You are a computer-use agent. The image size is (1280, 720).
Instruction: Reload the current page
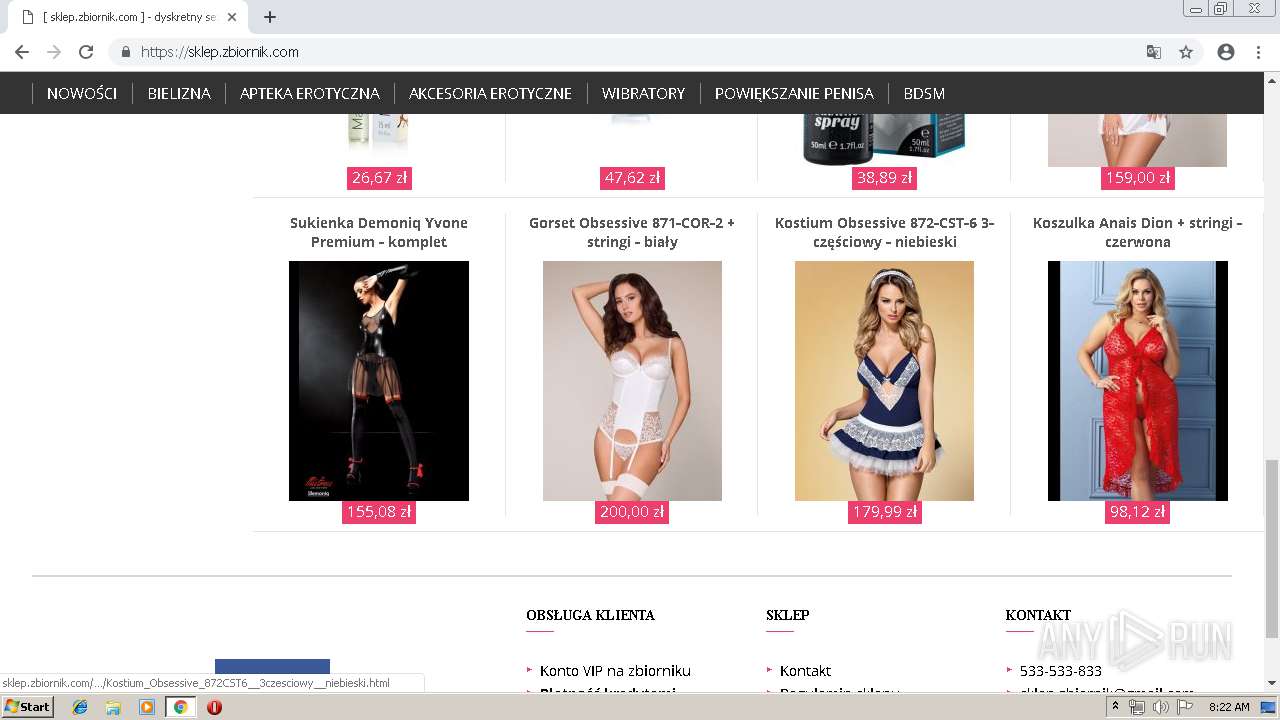pos(86,52)
